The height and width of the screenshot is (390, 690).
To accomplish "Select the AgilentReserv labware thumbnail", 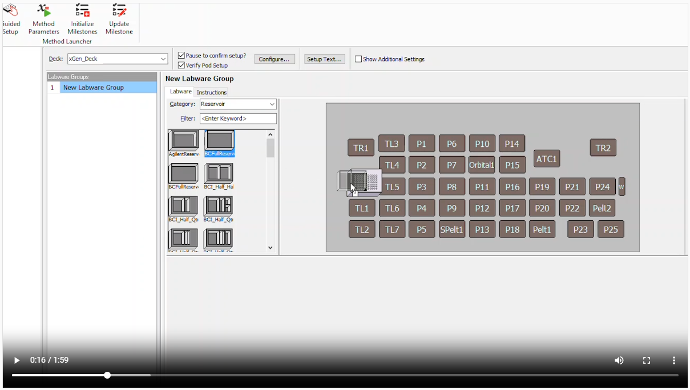I will (184, 143).
